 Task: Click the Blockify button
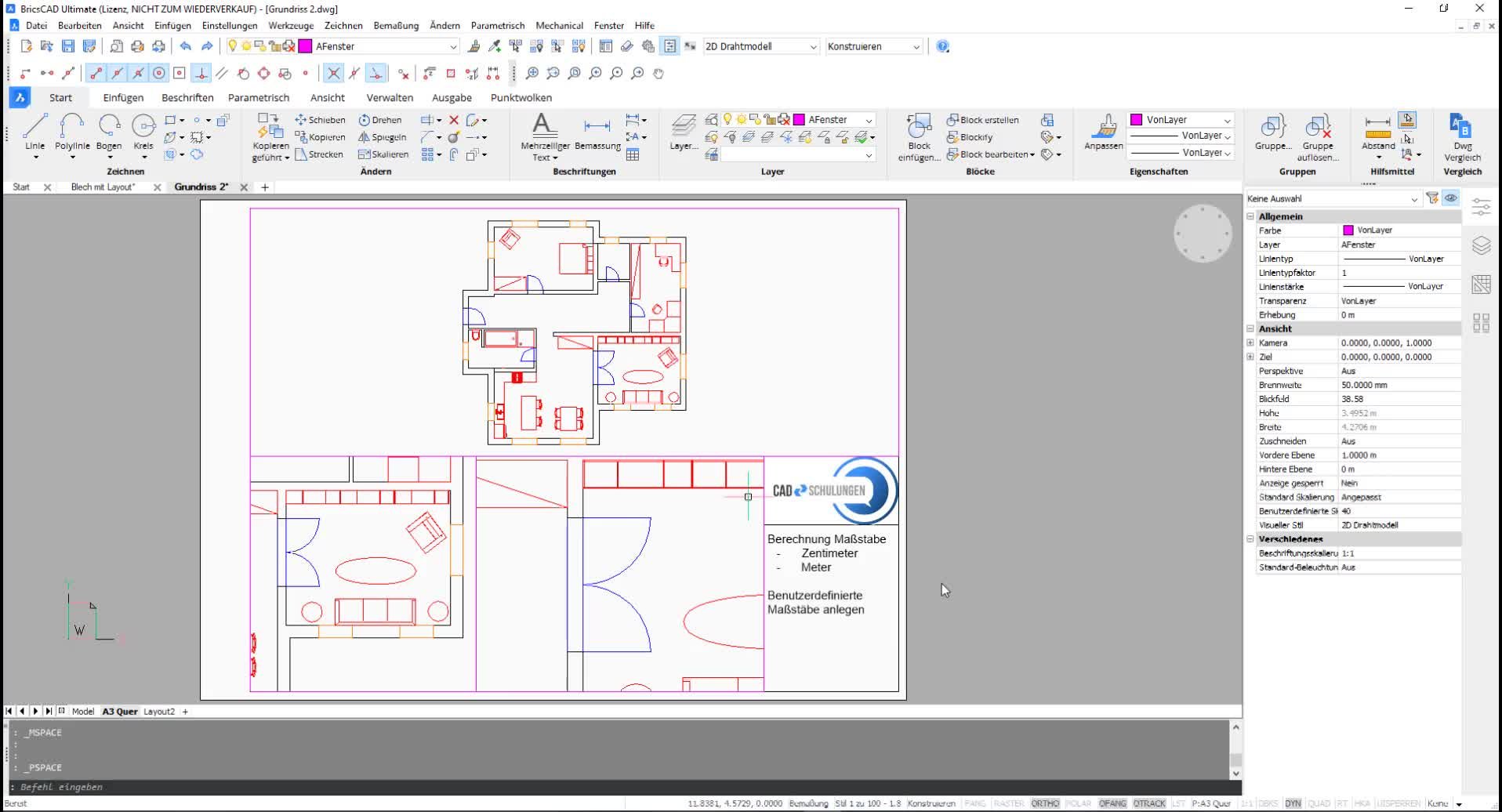pos(970,137)
